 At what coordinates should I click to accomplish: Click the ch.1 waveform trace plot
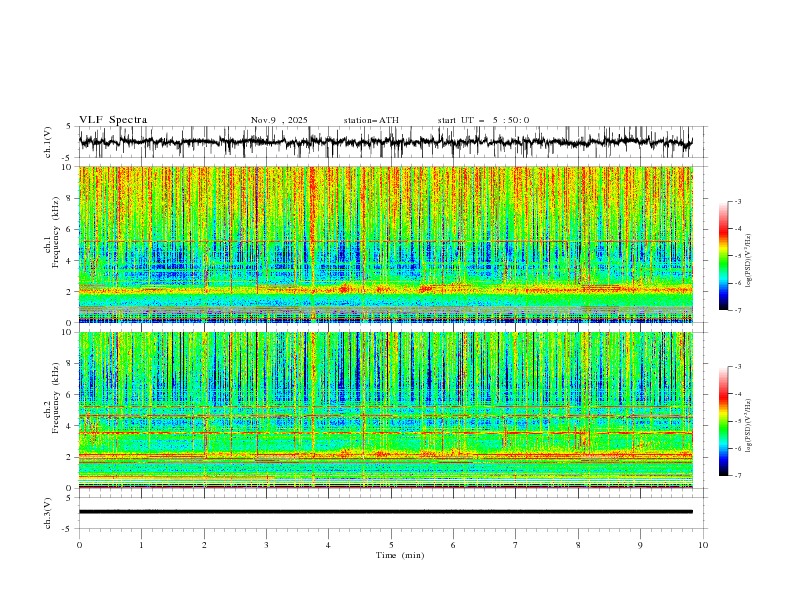point(386,142)
